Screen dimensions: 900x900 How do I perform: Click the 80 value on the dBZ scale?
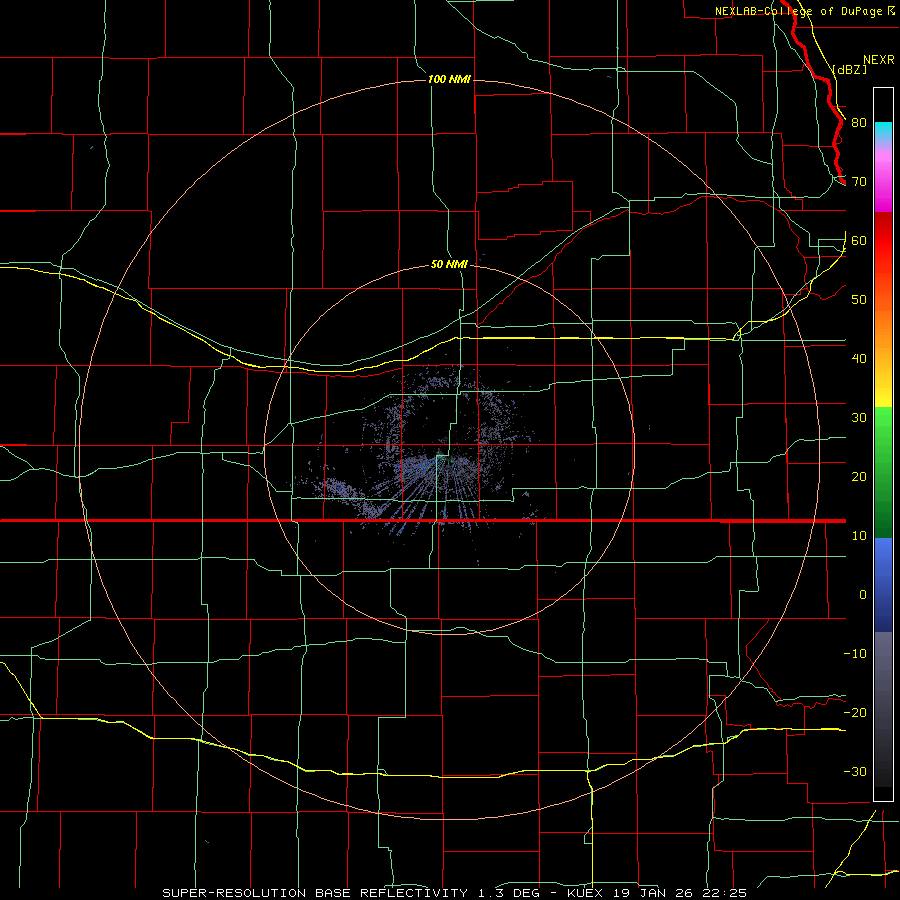pyautogui.click(x=859, y=122)
